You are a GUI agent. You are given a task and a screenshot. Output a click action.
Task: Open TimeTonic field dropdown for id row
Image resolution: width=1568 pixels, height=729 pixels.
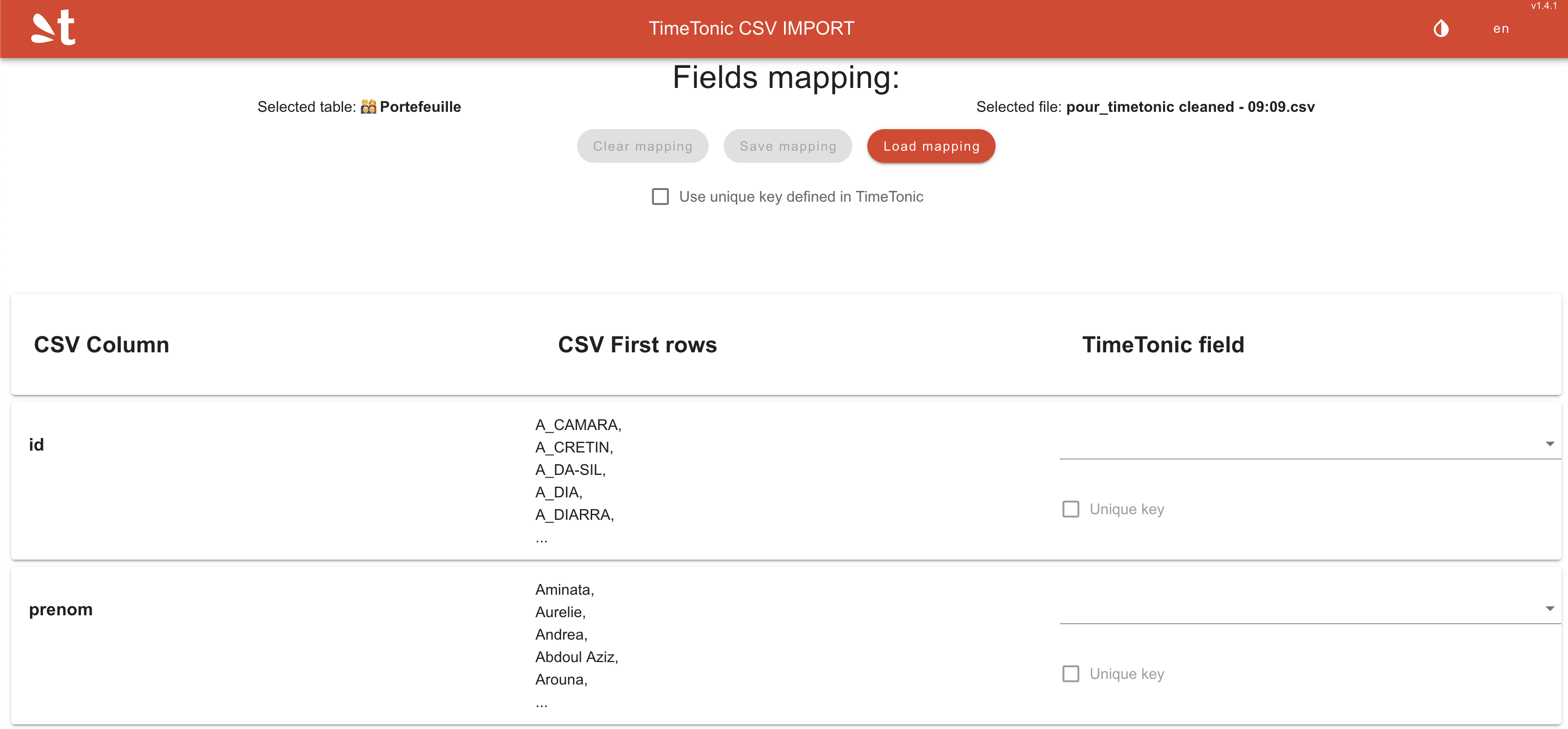1310,444
